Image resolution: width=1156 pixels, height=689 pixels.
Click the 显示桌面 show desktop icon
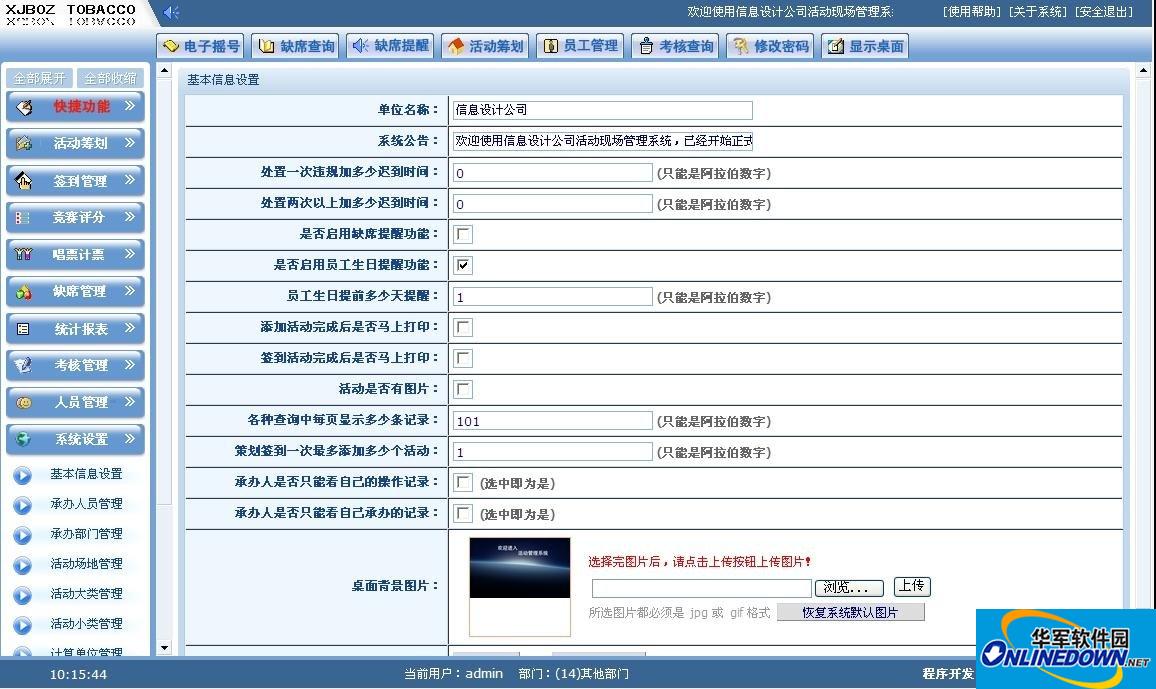click(864, 45)
